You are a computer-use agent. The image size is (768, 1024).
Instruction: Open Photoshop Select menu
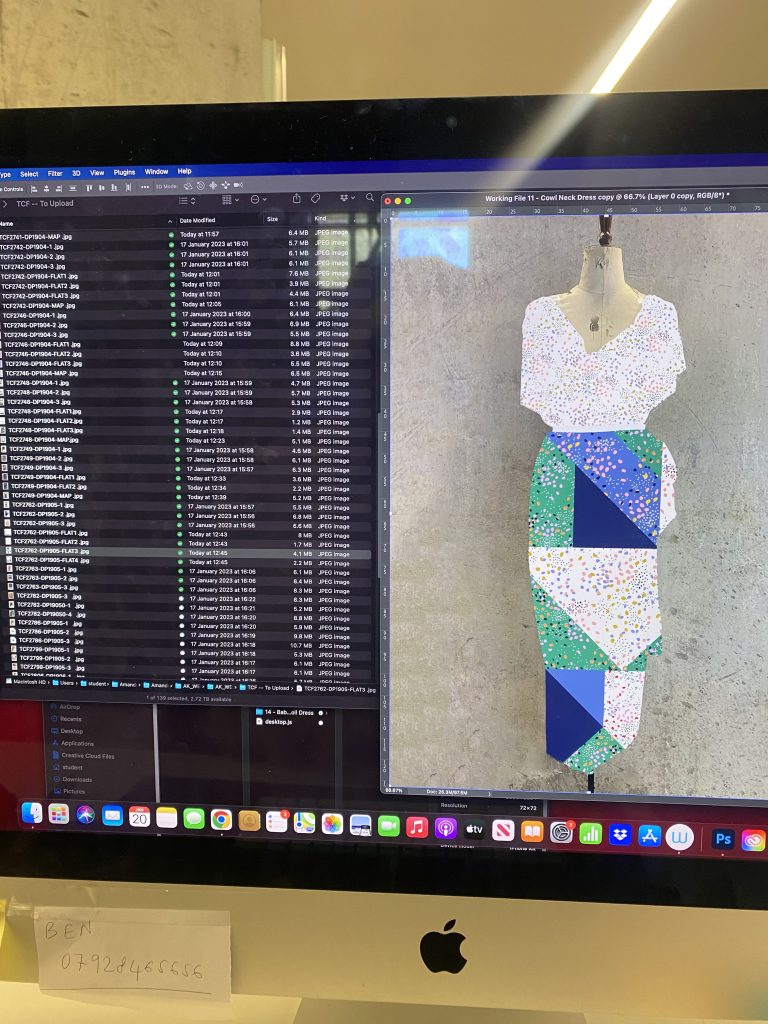(x=29, y=174)
